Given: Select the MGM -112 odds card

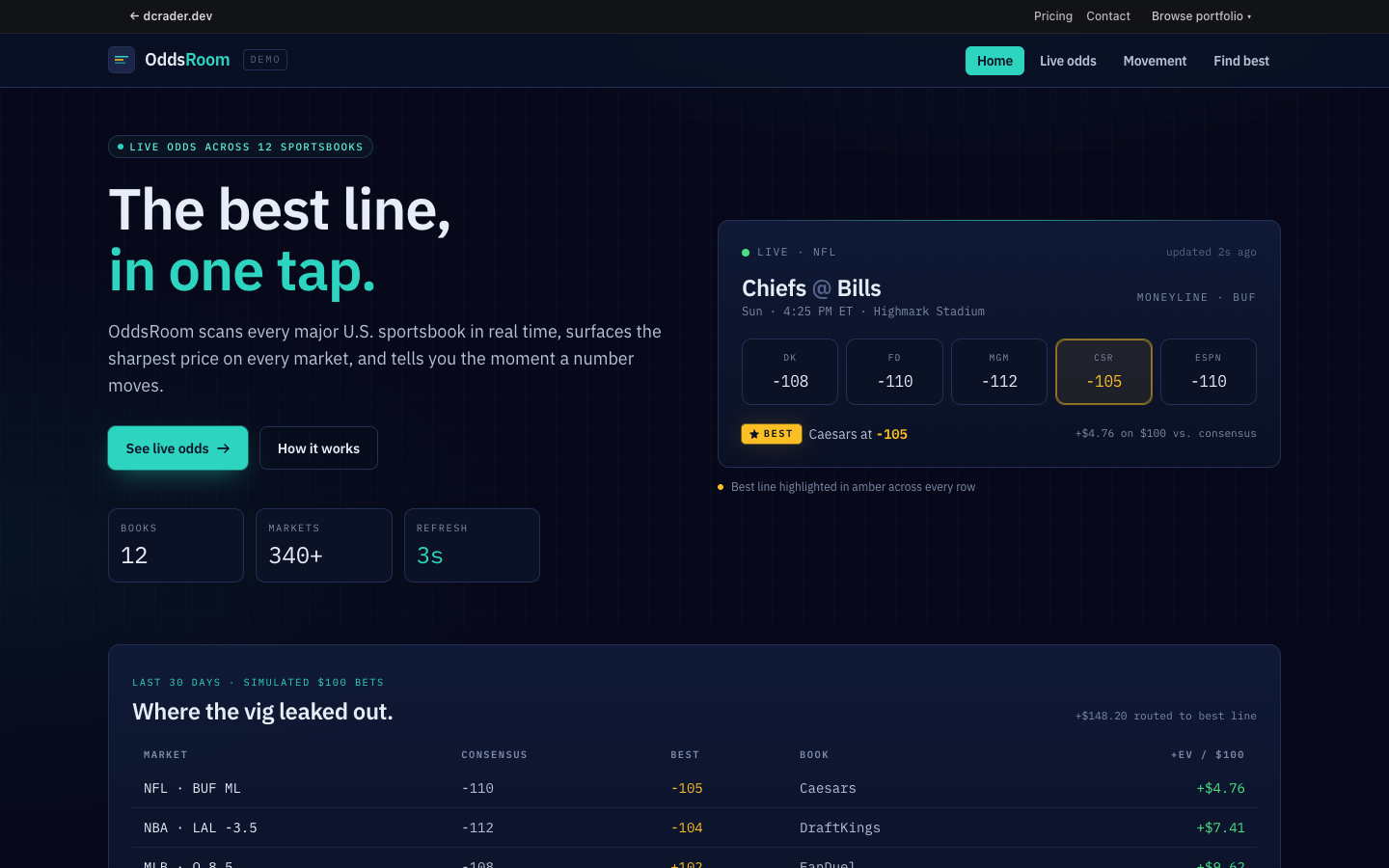Looking at the screenshot, I should pos(999,371).
